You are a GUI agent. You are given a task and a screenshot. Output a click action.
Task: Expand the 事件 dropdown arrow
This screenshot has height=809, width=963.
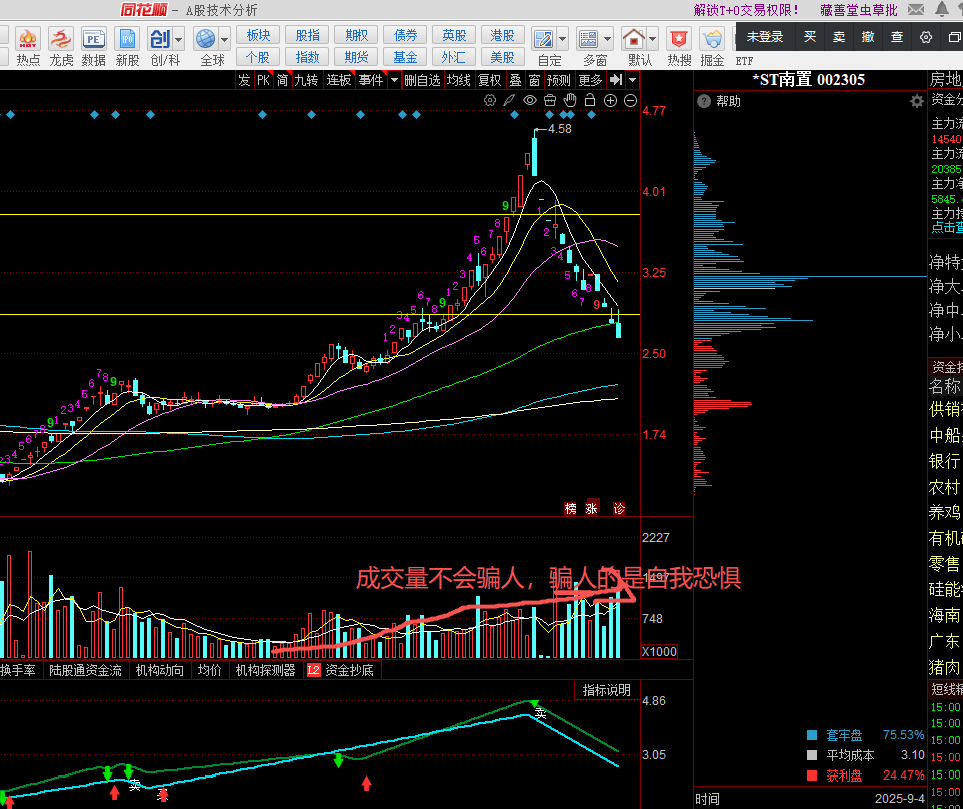pyautogui.click(x=394, y=80)
